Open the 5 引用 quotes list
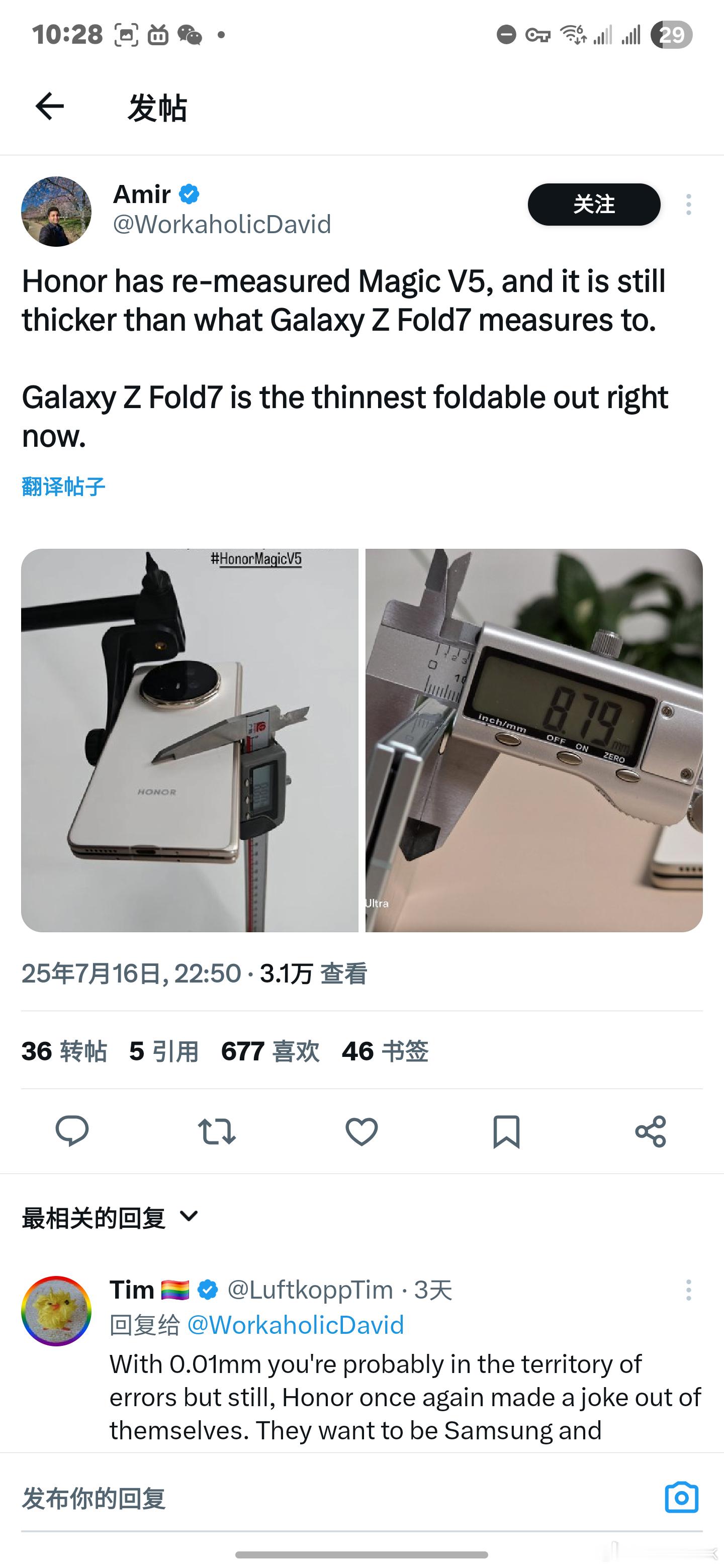Viewport: 724px width, 1568px height. 164,1051
